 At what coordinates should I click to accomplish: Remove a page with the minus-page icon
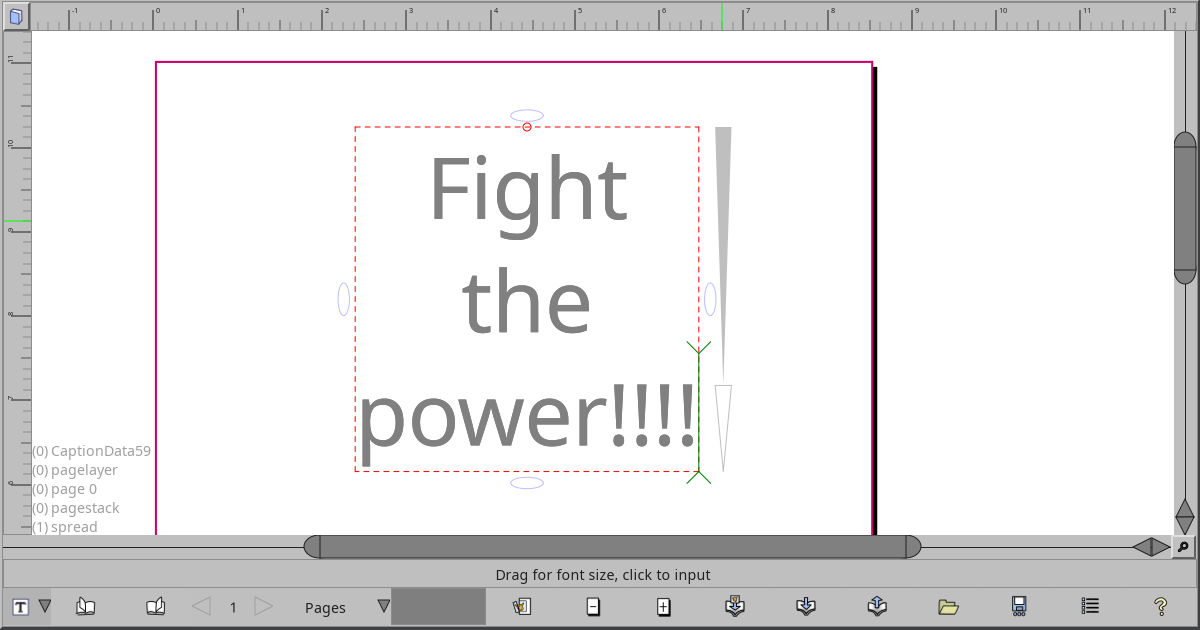593,606
